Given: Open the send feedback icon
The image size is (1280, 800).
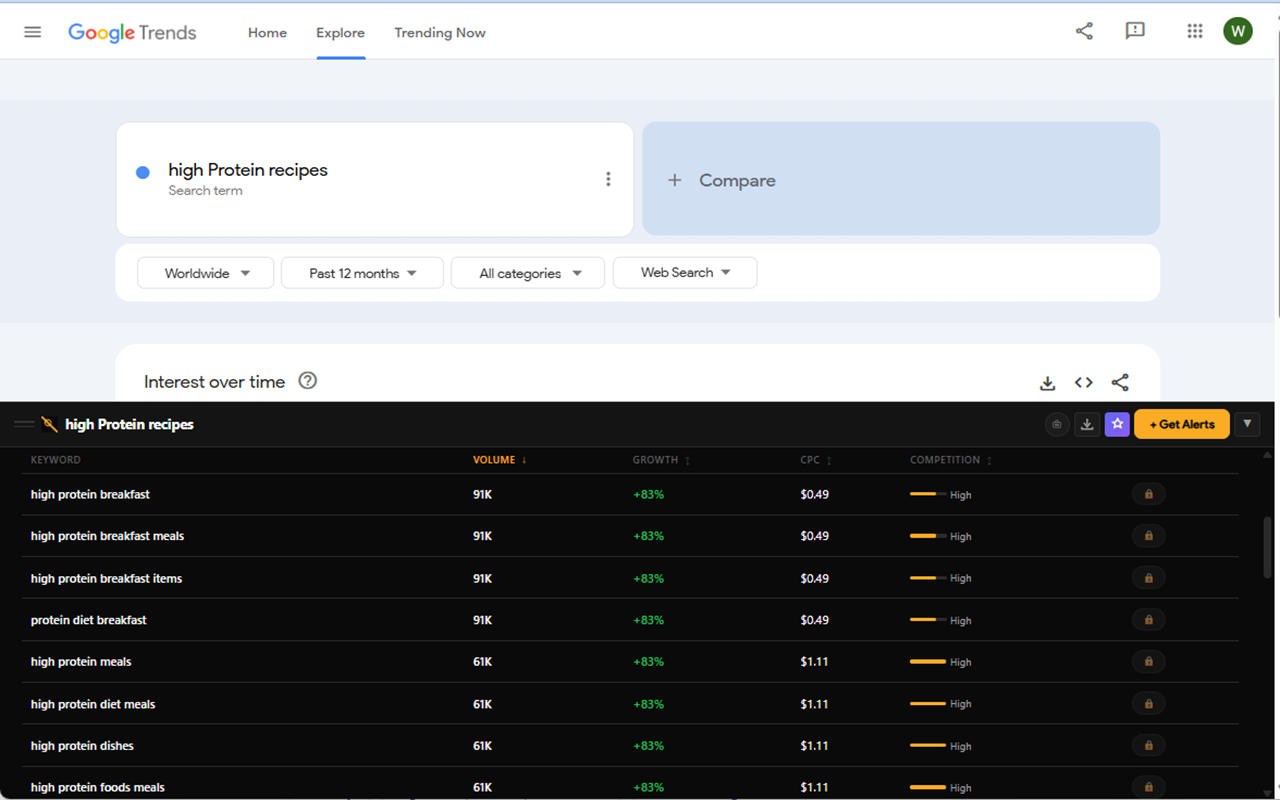Looking at the screenshot, I should pos(1135,31).
